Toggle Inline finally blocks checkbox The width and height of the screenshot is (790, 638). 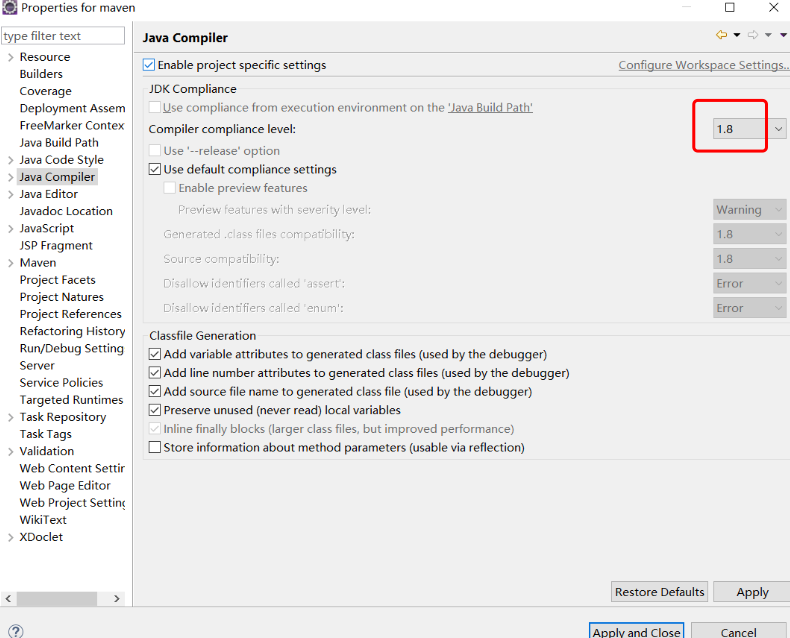pos(155,429)
